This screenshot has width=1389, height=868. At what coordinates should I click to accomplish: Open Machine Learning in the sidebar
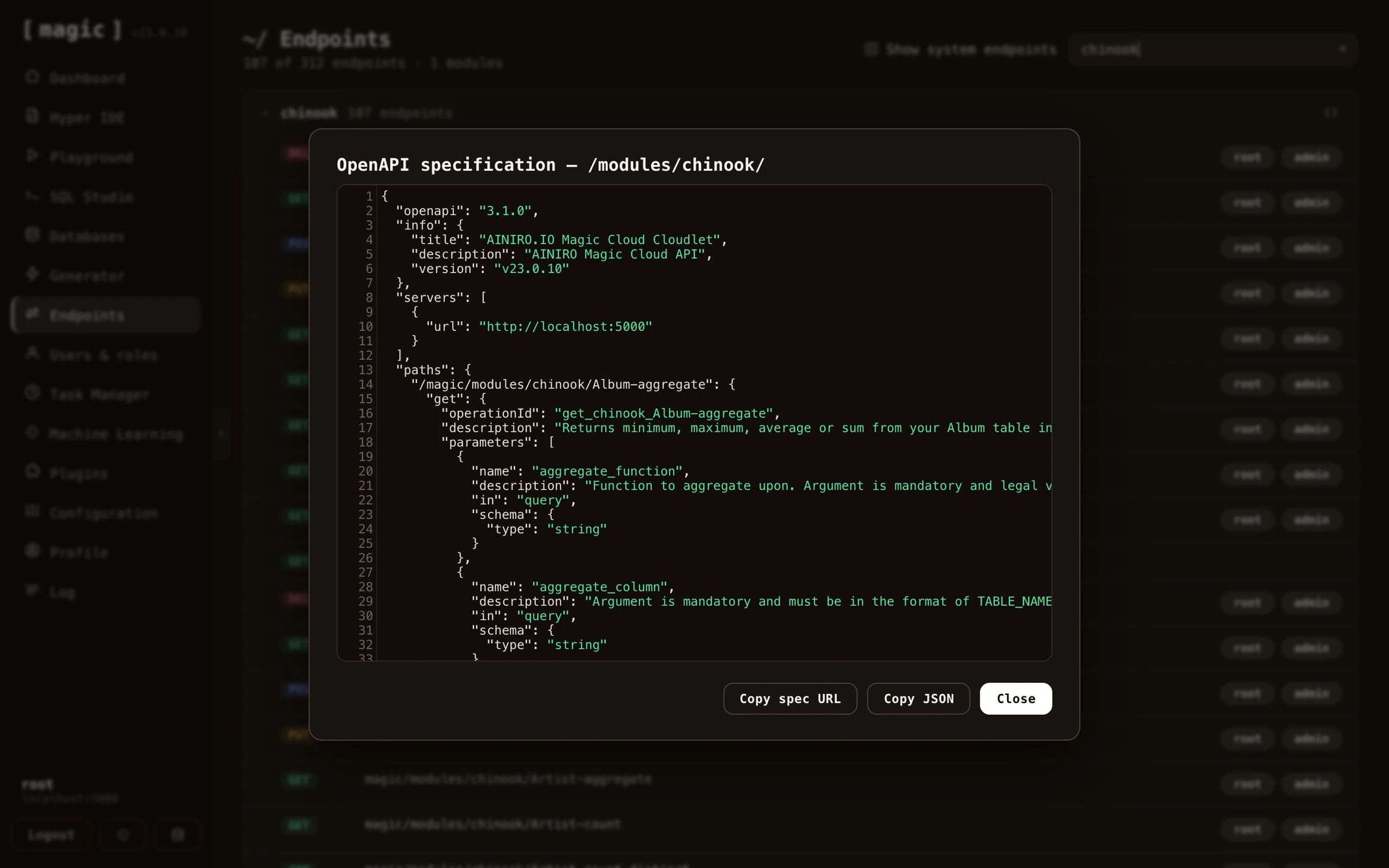(x=106, y=434)
